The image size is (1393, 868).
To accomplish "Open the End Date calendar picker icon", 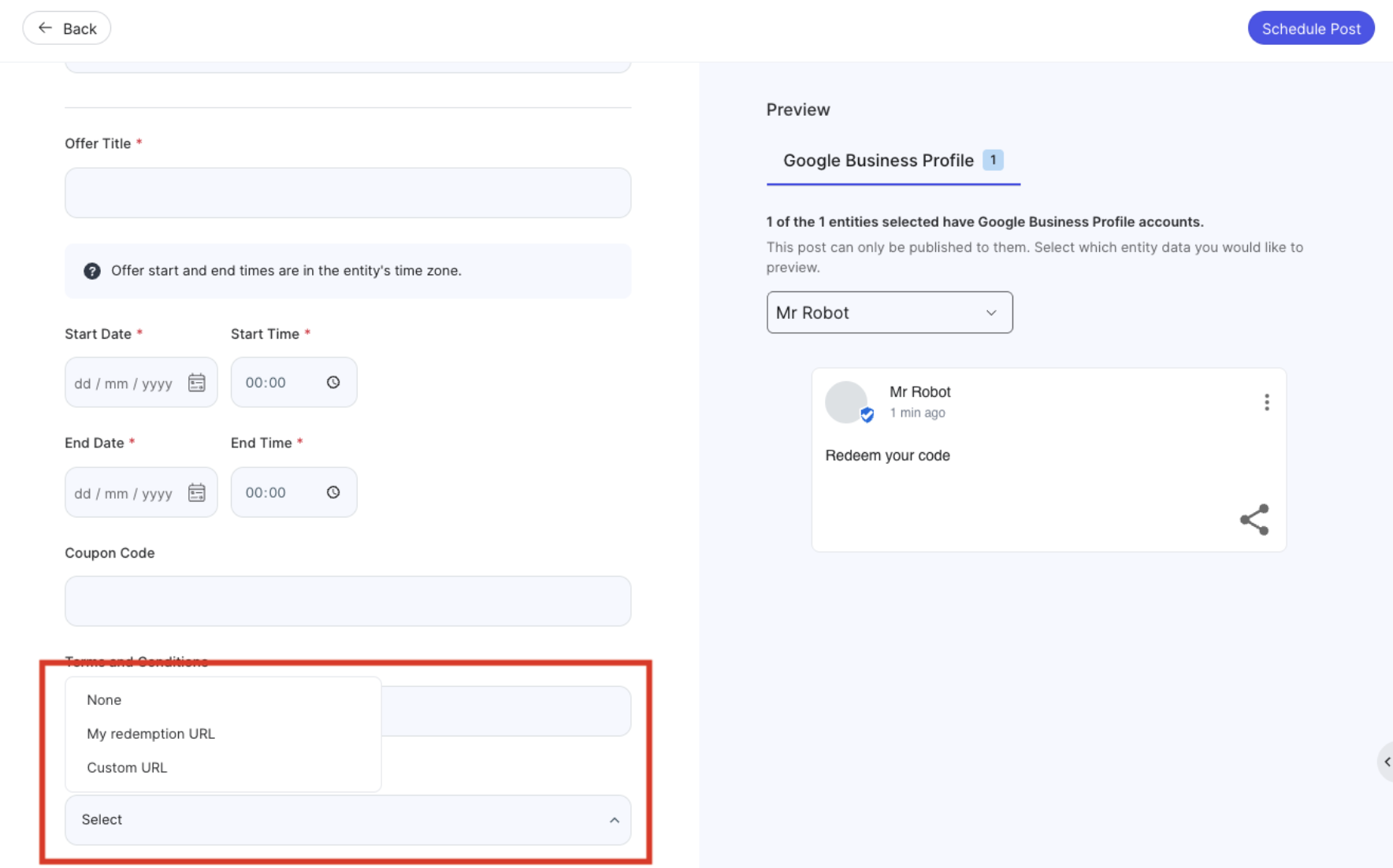I will (196, 493).
